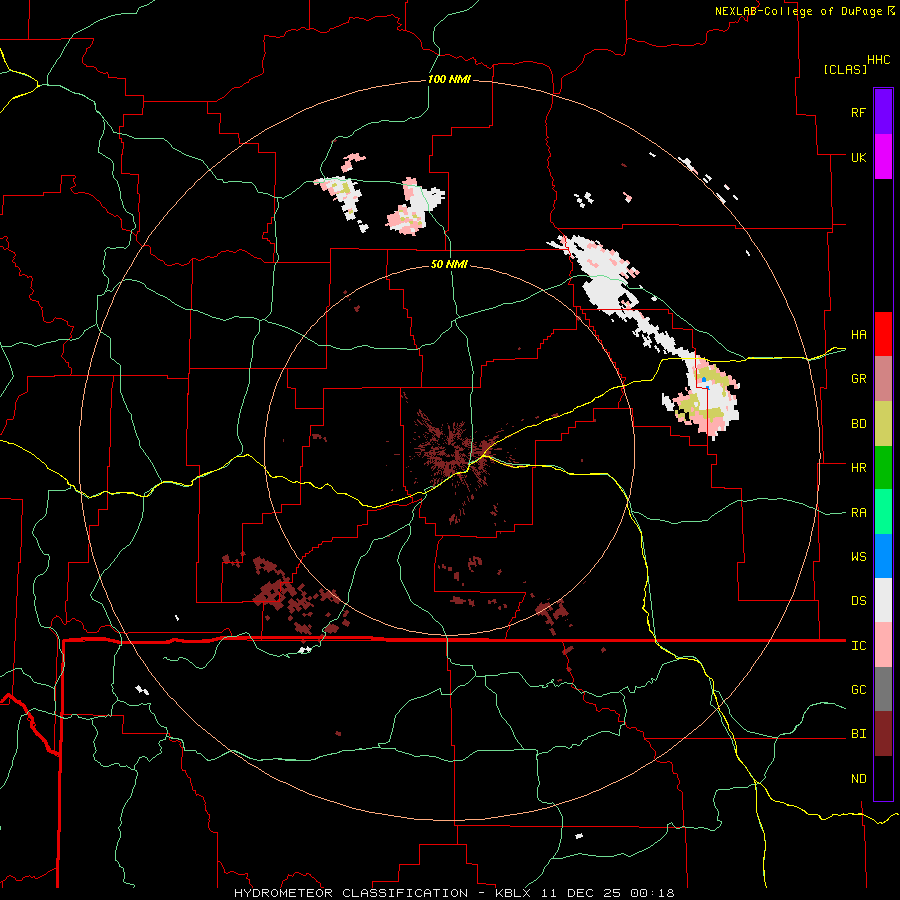
Task: Click the GR label in legend
Action: [x=858, y=379]
